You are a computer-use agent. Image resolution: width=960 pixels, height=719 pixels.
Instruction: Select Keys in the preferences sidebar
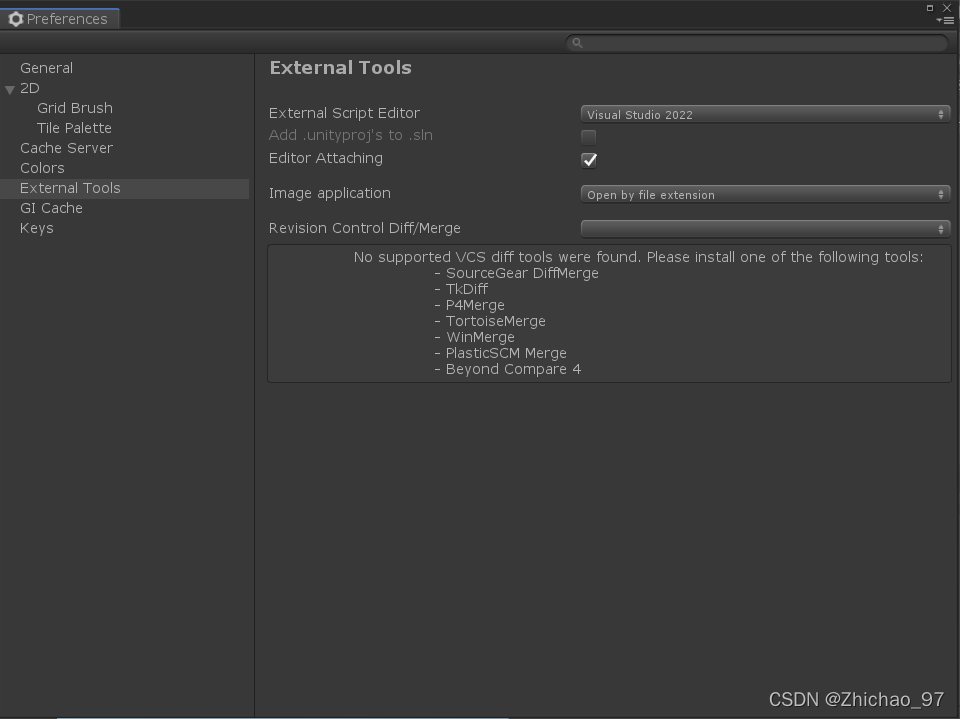tap(36, 227)
